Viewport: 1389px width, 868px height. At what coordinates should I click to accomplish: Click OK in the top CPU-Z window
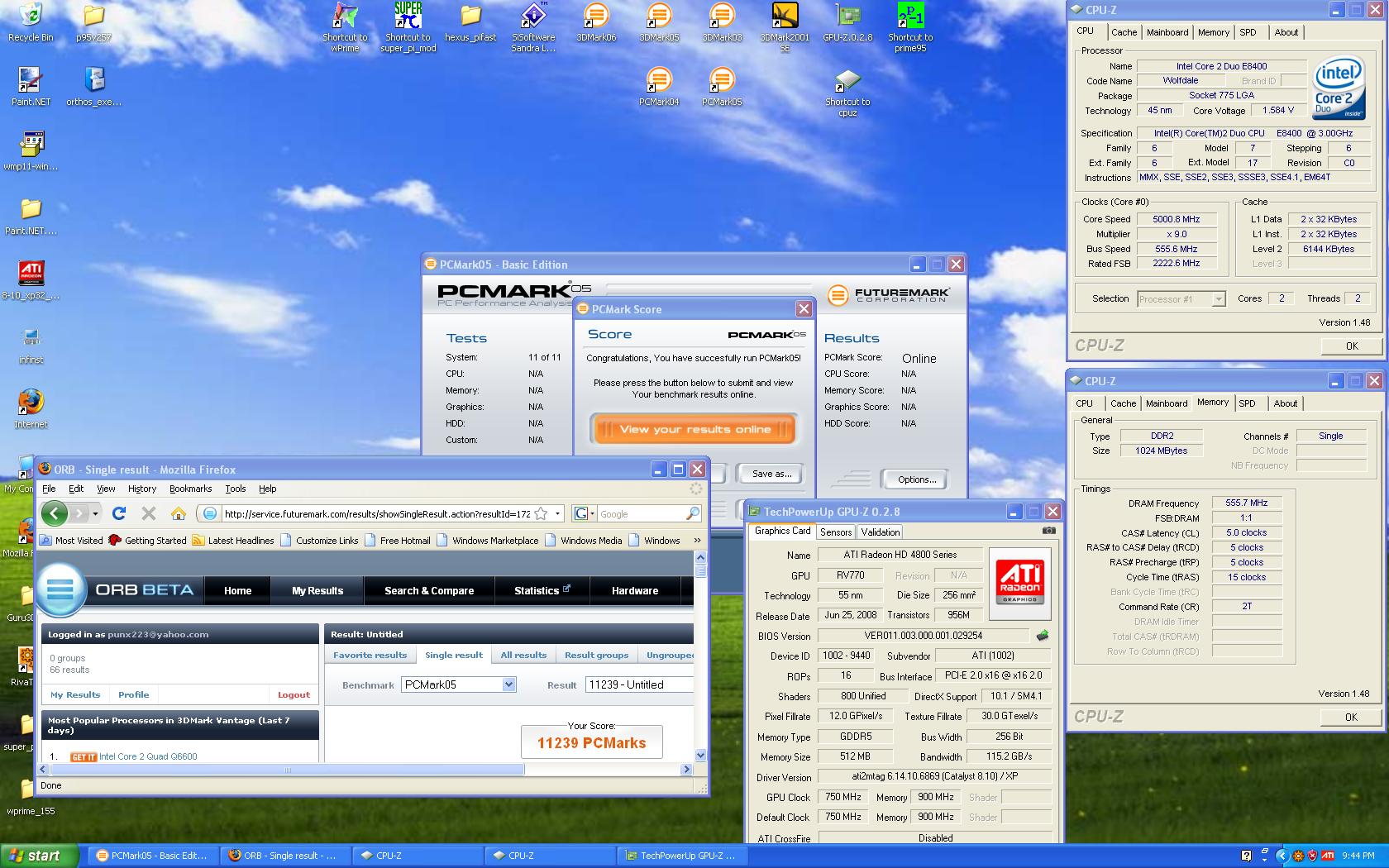[1352, 346]
